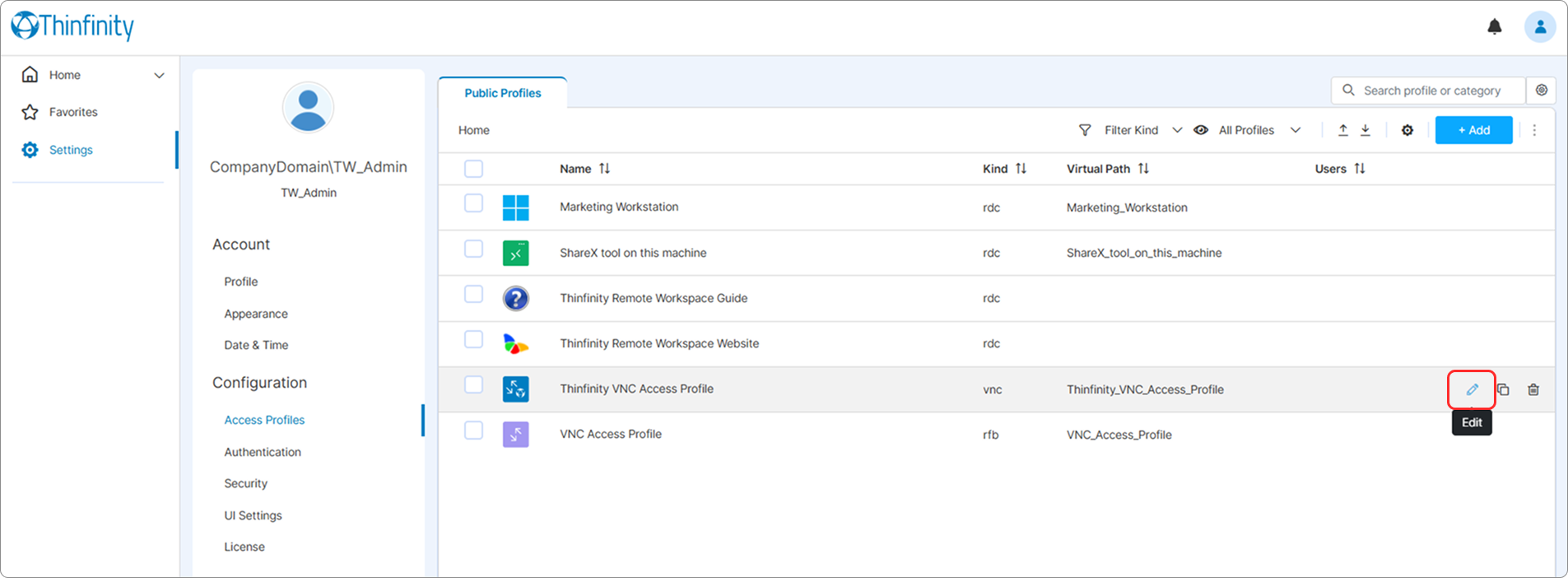Open the vertical three-dot more options menu

pyautogui.click(x=1534, y=130)
